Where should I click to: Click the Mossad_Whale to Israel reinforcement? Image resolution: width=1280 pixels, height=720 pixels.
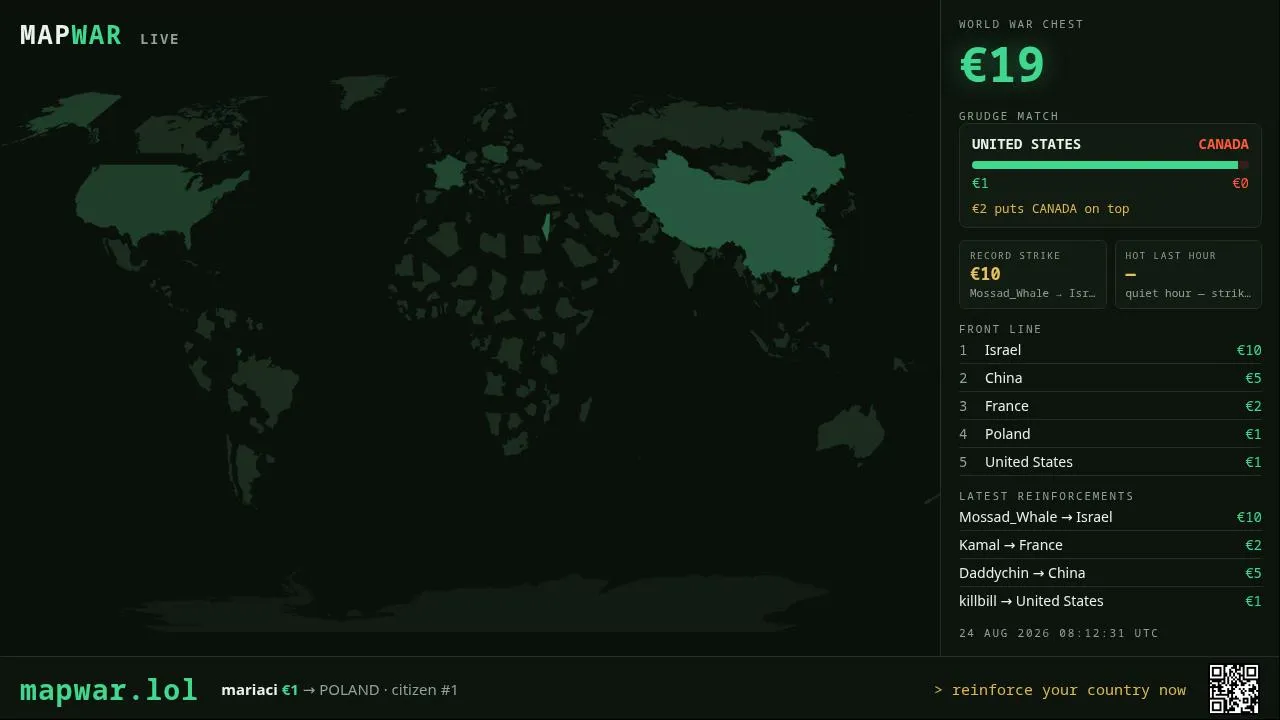pos(1110,517)
